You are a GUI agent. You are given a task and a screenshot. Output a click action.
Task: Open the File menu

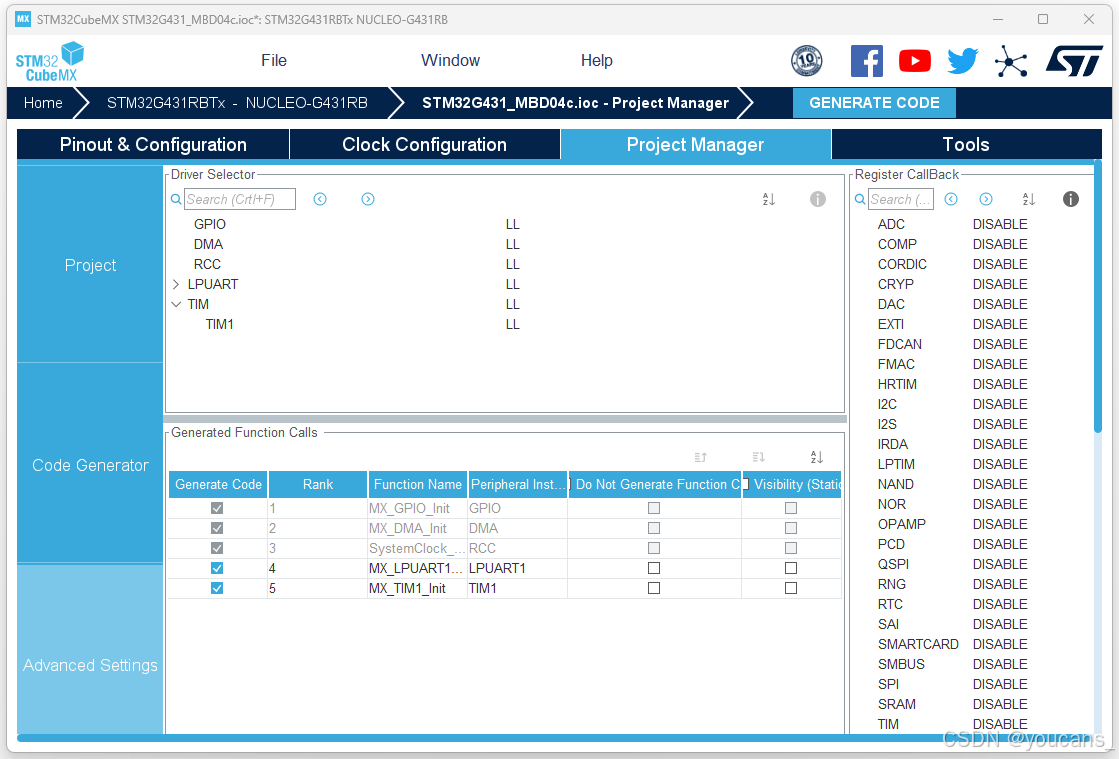pos(274,61)
